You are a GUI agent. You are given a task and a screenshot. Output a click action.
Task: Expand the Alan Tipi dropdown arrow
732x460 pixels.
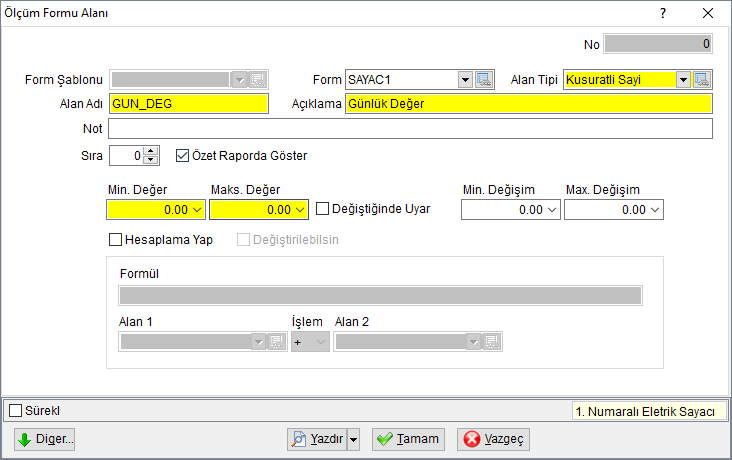click(x=683, y=80)
